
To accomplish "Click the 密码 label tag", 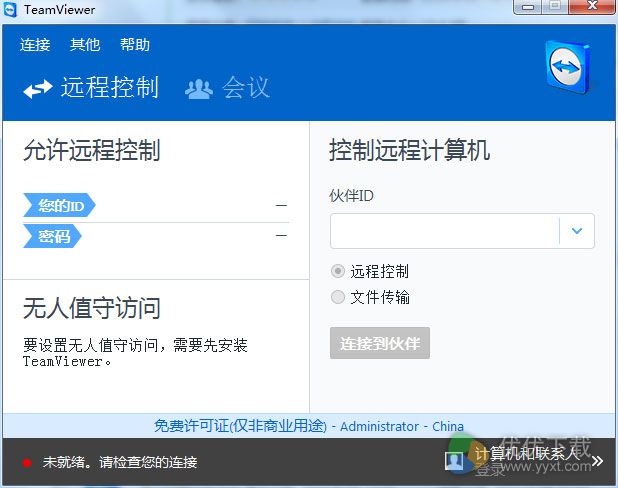I will (x=52, y=236).
